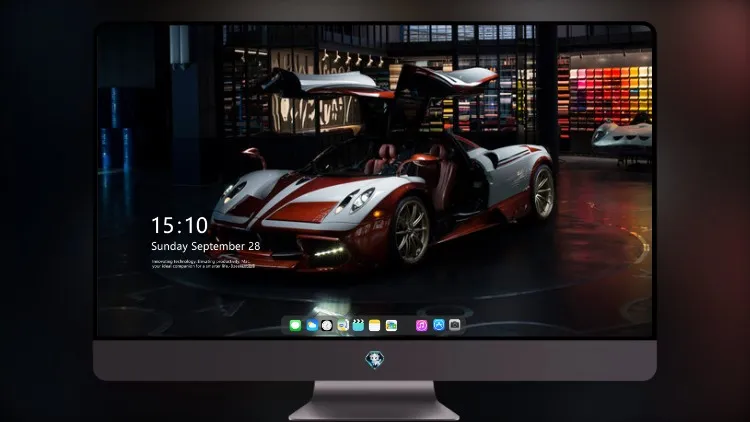Viewport: 750px width, 422px height.
Task: Launch the teal clapperboard video app
Action: (358, 325)
